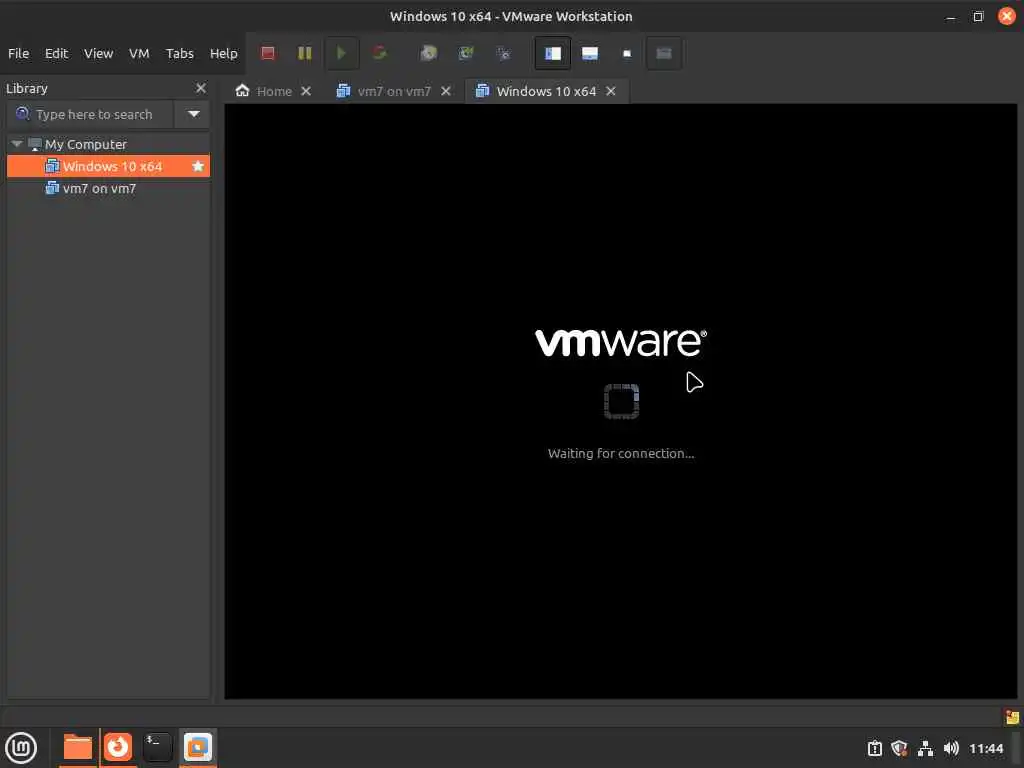Click the 11:44 clock in the panel
1024x768 pixels.
985,748
